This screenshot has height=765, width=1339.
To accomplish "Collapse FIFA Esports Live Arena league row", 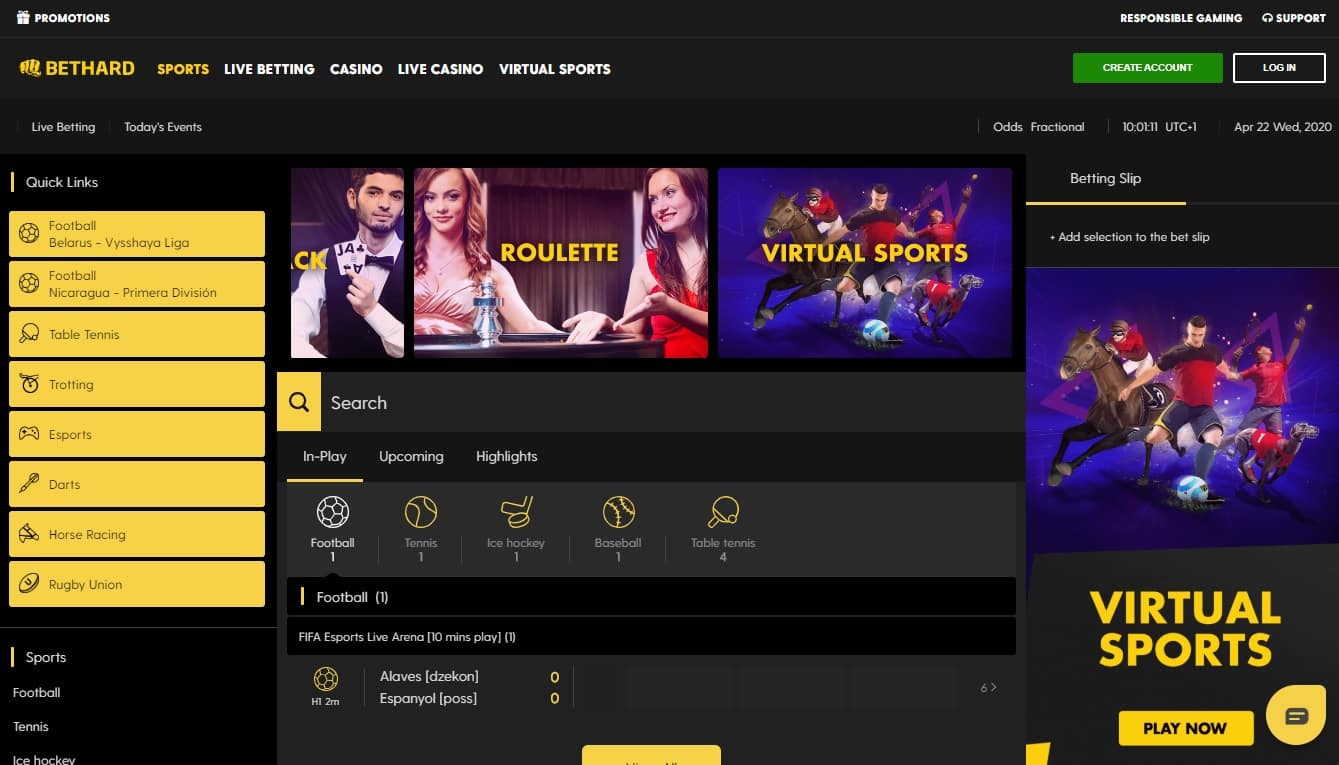I will point(651,636).
